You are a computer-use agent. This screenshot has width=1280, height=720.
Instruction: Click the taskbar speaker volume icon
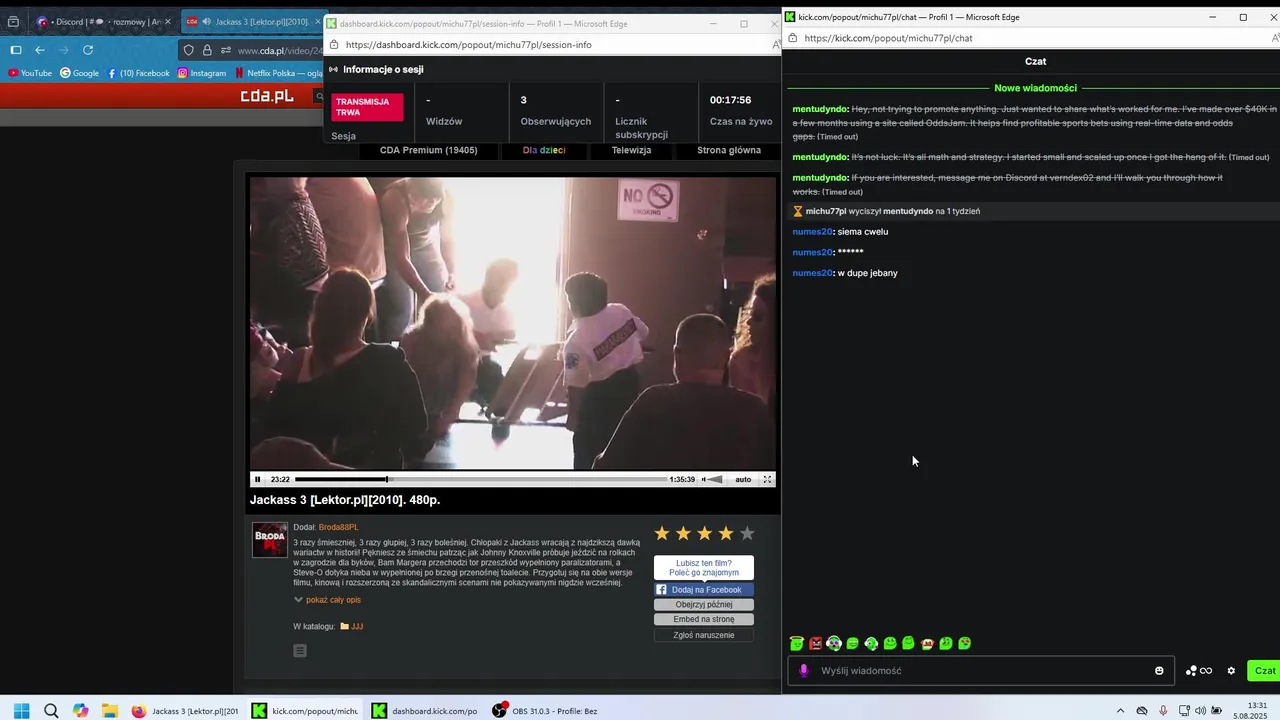[x=1200, y=711]
